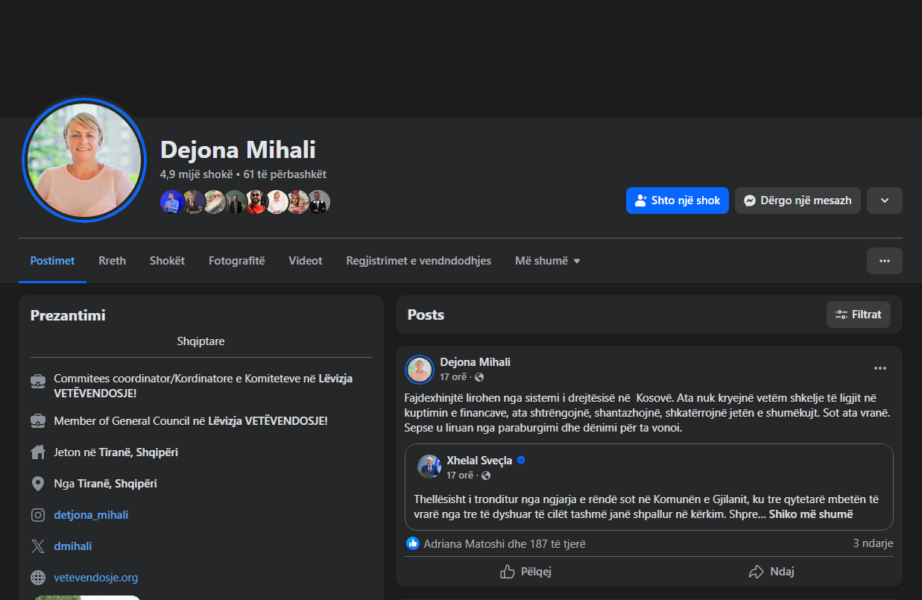Expand the Më shumë tab dropdown

point(547,261)
